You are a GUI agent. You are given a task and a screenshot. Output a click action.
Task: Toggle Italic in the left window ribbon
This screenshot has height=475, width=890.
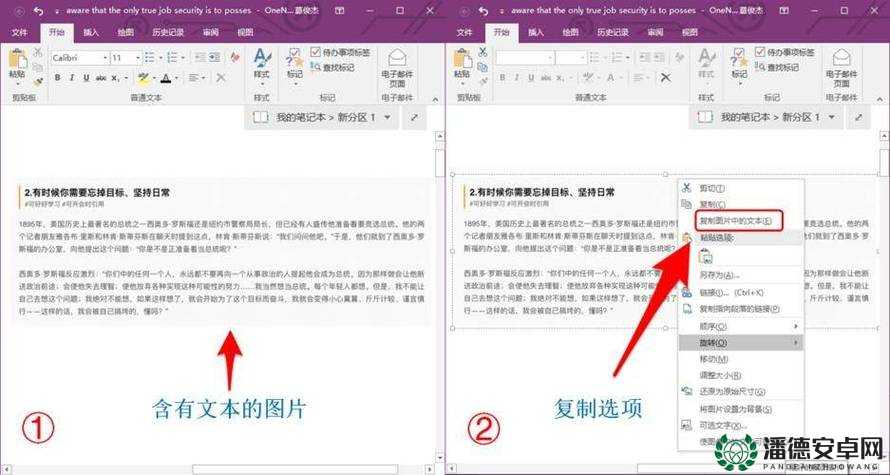click(x=72, y=78)
